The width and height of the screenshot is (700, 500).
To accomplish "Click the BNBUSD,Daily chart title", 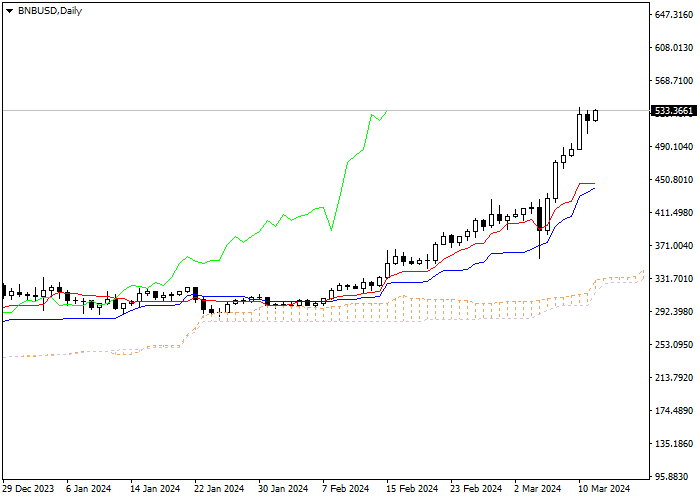I will point(50,11).
